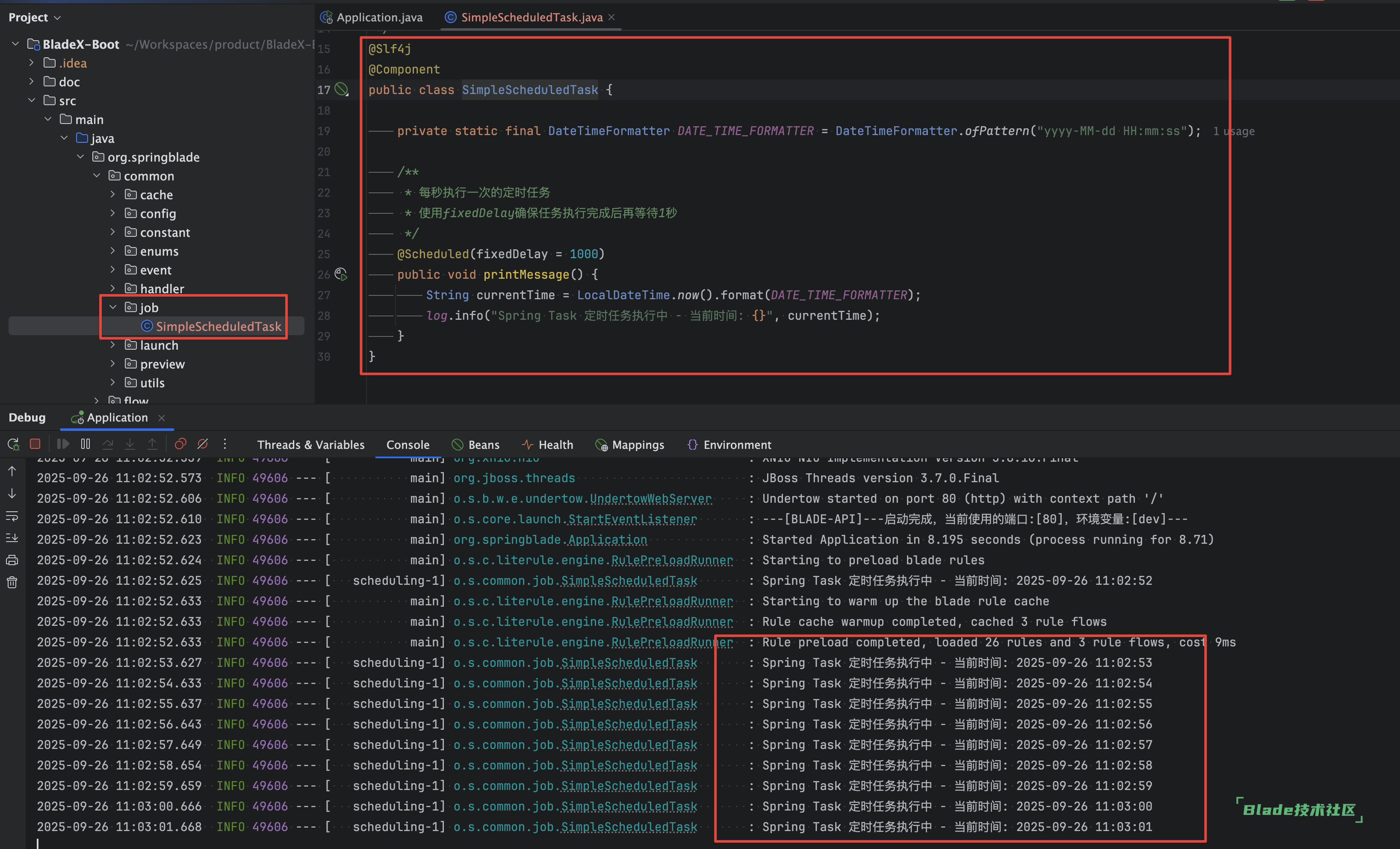The height and width of the screenshot is (849, 1400).
Task: Jump up the stack trace in console
Action: [x=12, y=472]
